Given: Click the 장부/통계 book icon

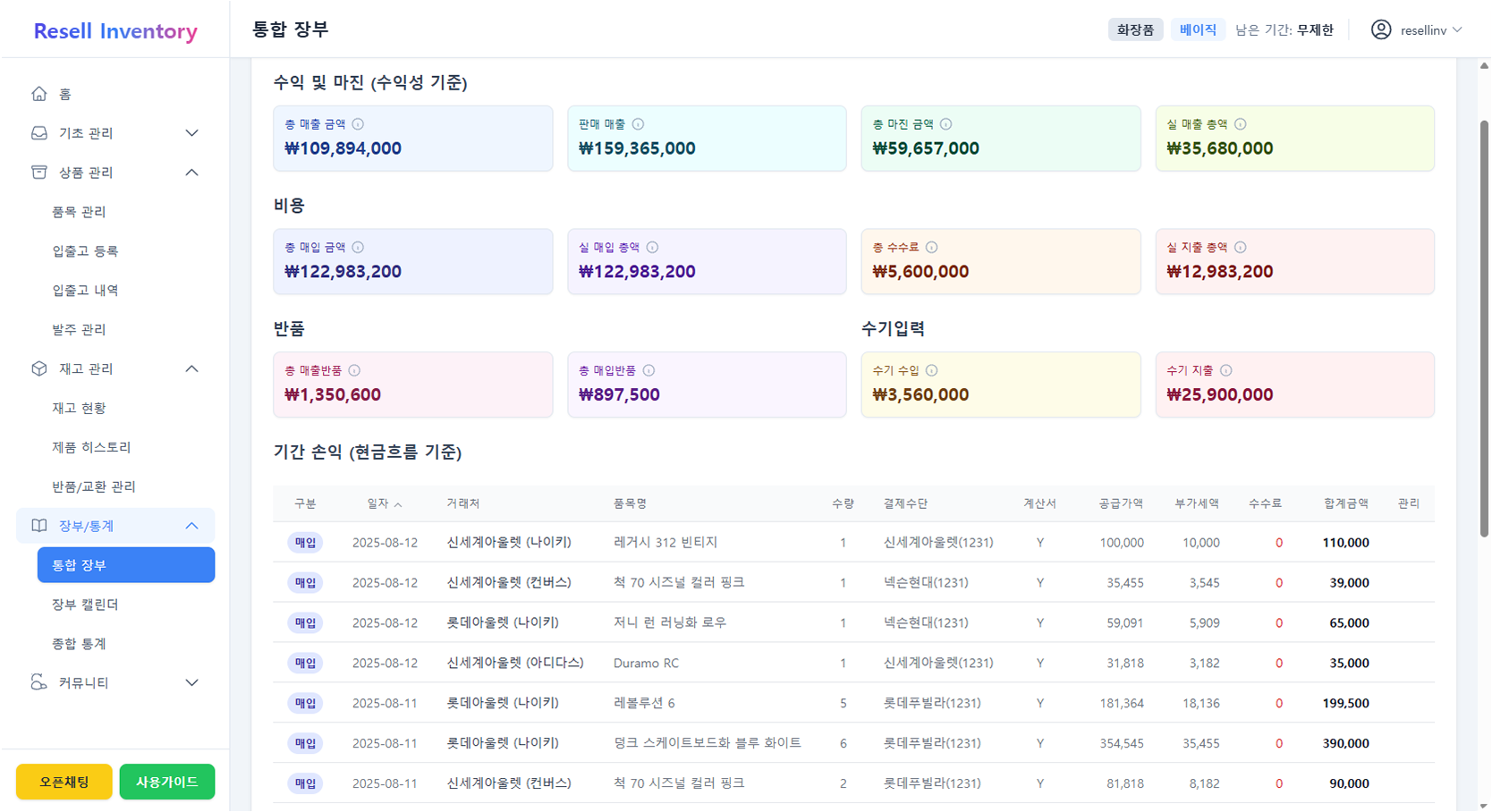Looking at the screenshot, I should (38, 525).
